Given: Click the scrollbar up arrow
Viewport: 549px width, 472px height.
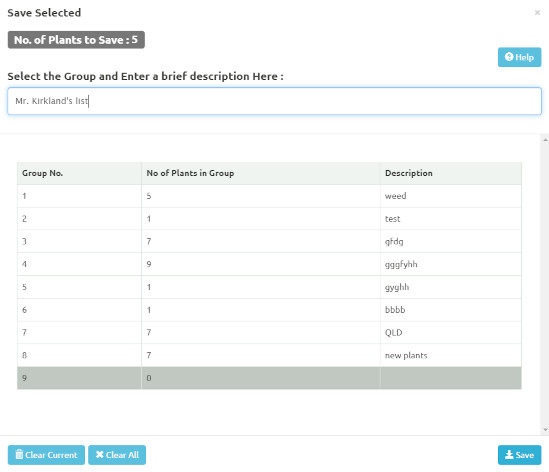Looking at the screenshot, I should 545,140.
